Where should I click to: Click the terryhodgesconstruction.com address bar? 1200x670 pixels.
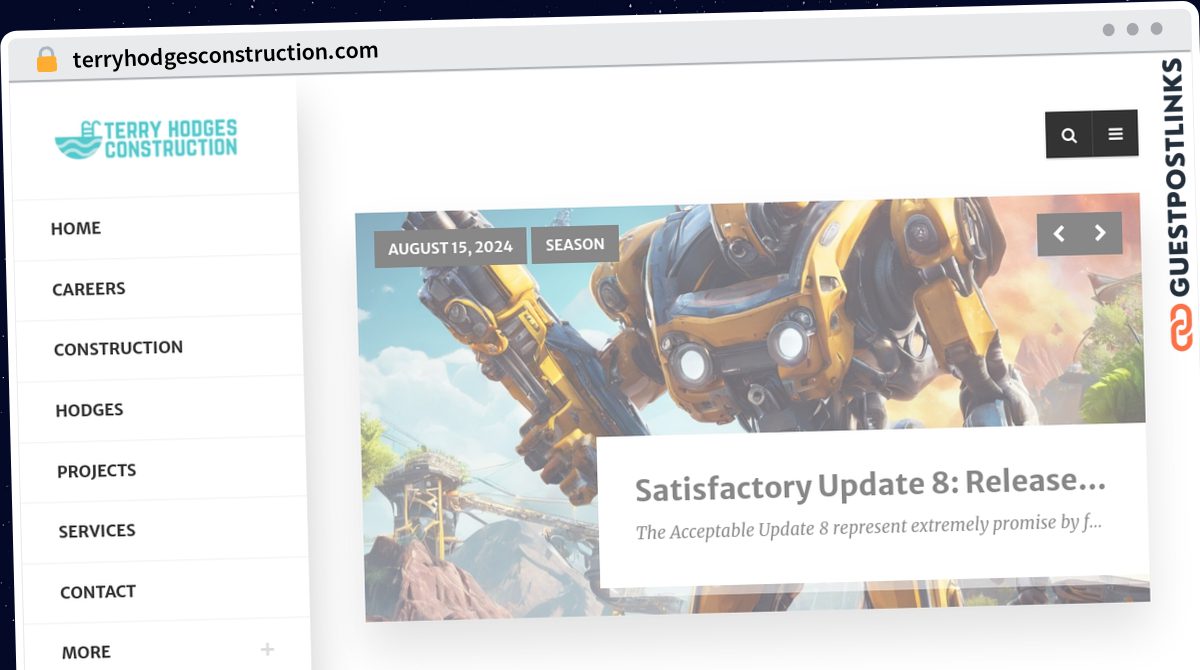225,55
